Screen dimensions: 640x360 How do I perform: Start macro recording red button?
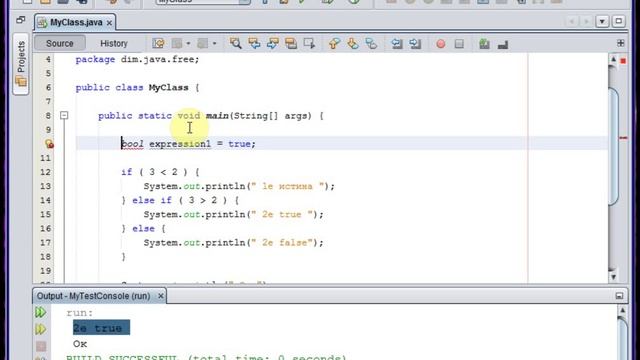pos(440,43)
